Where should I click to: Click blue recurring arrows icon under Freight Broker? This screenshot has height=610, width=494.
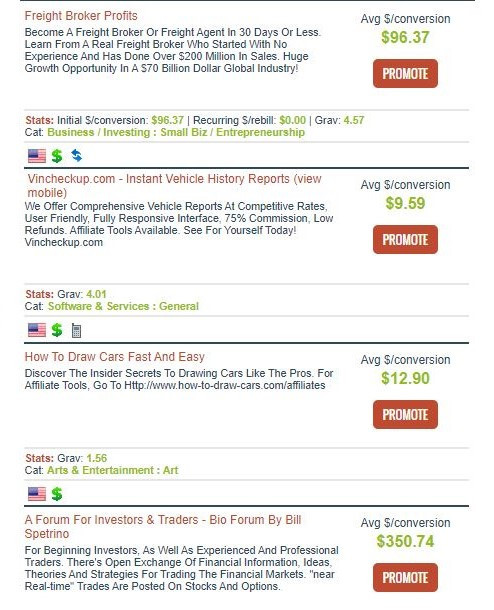pyautogui.click(x=77, y=156)
